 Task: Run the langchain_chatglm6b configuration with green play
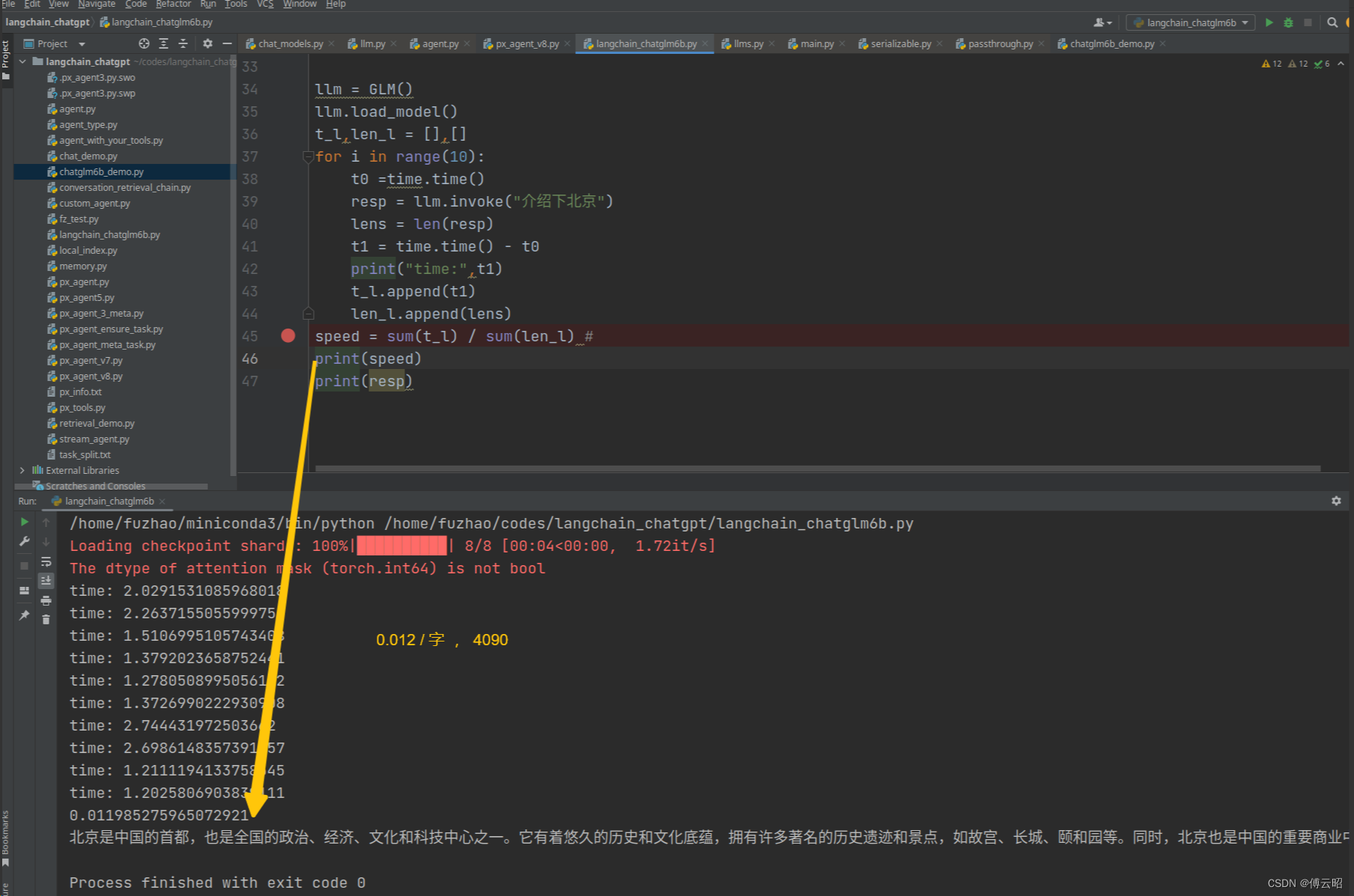[1269, 22]
